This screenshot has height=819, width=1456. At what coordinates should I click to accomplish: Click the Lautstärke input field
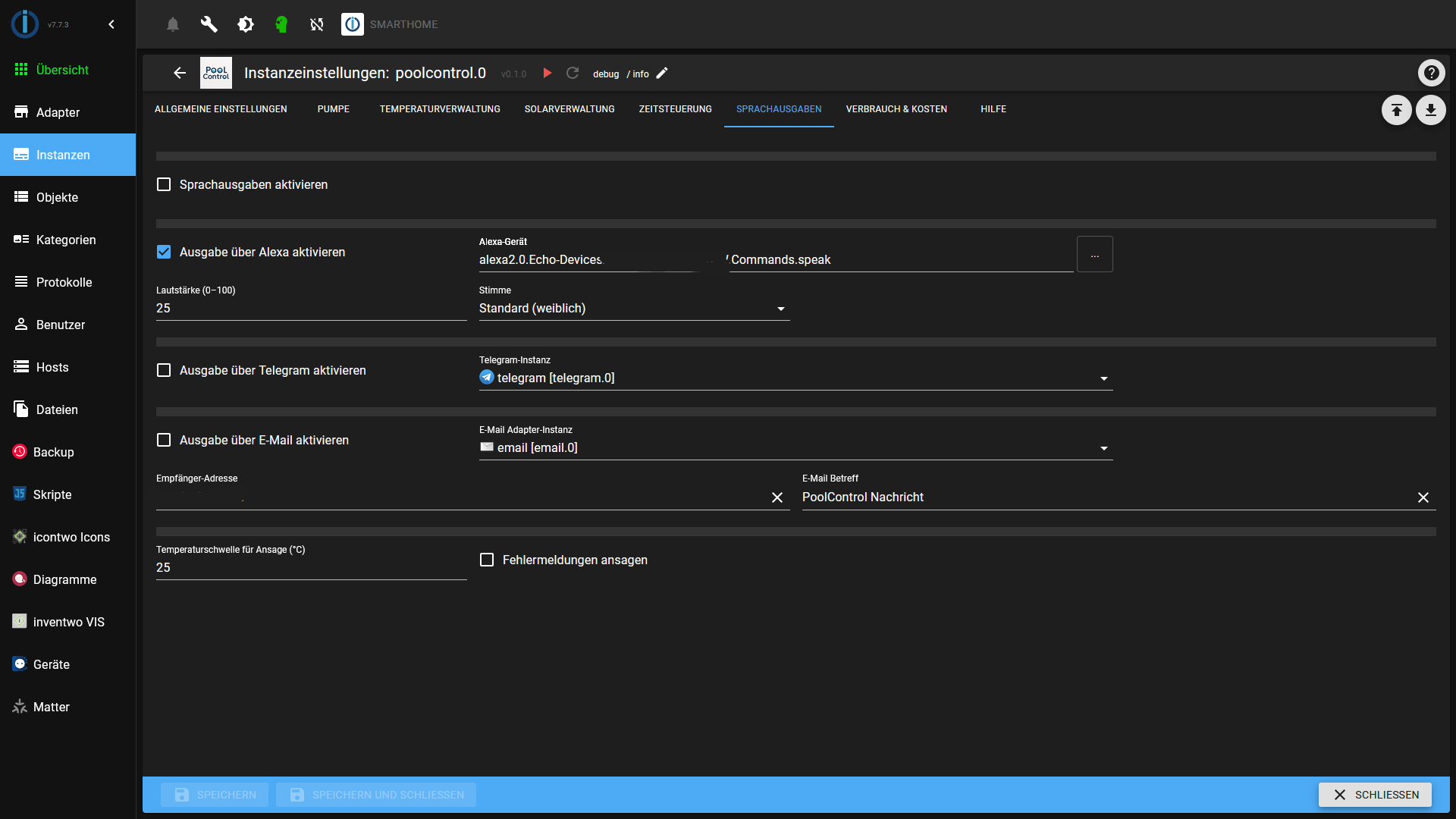pos(311,309)
